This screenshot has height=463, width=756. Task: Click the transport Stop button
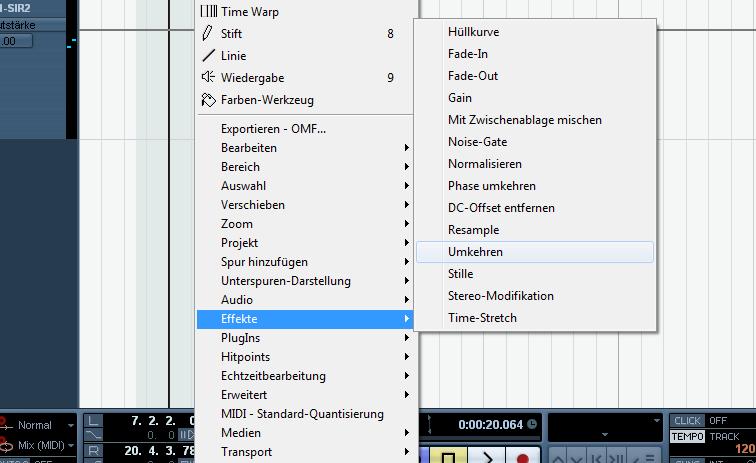point(448,456)
